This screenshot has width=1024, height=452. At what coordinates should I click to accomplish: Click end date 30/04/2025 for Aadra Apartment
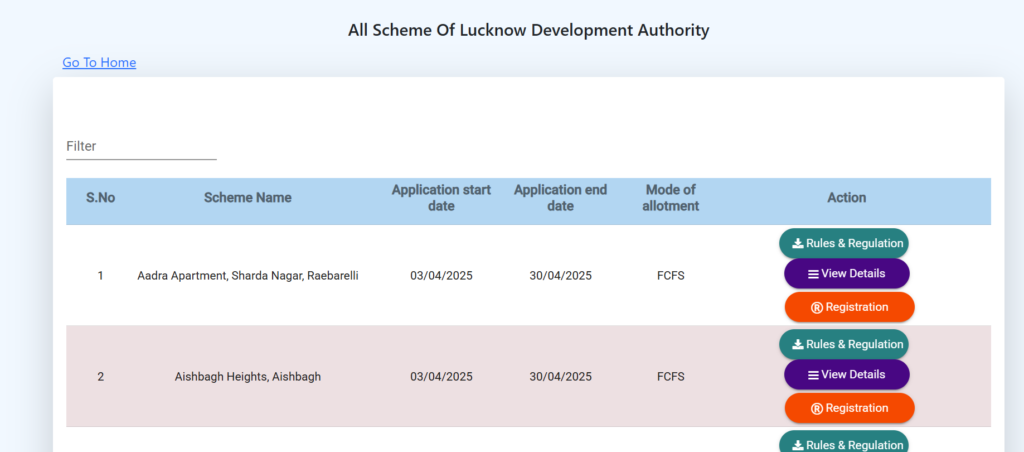tap(560, 276)
